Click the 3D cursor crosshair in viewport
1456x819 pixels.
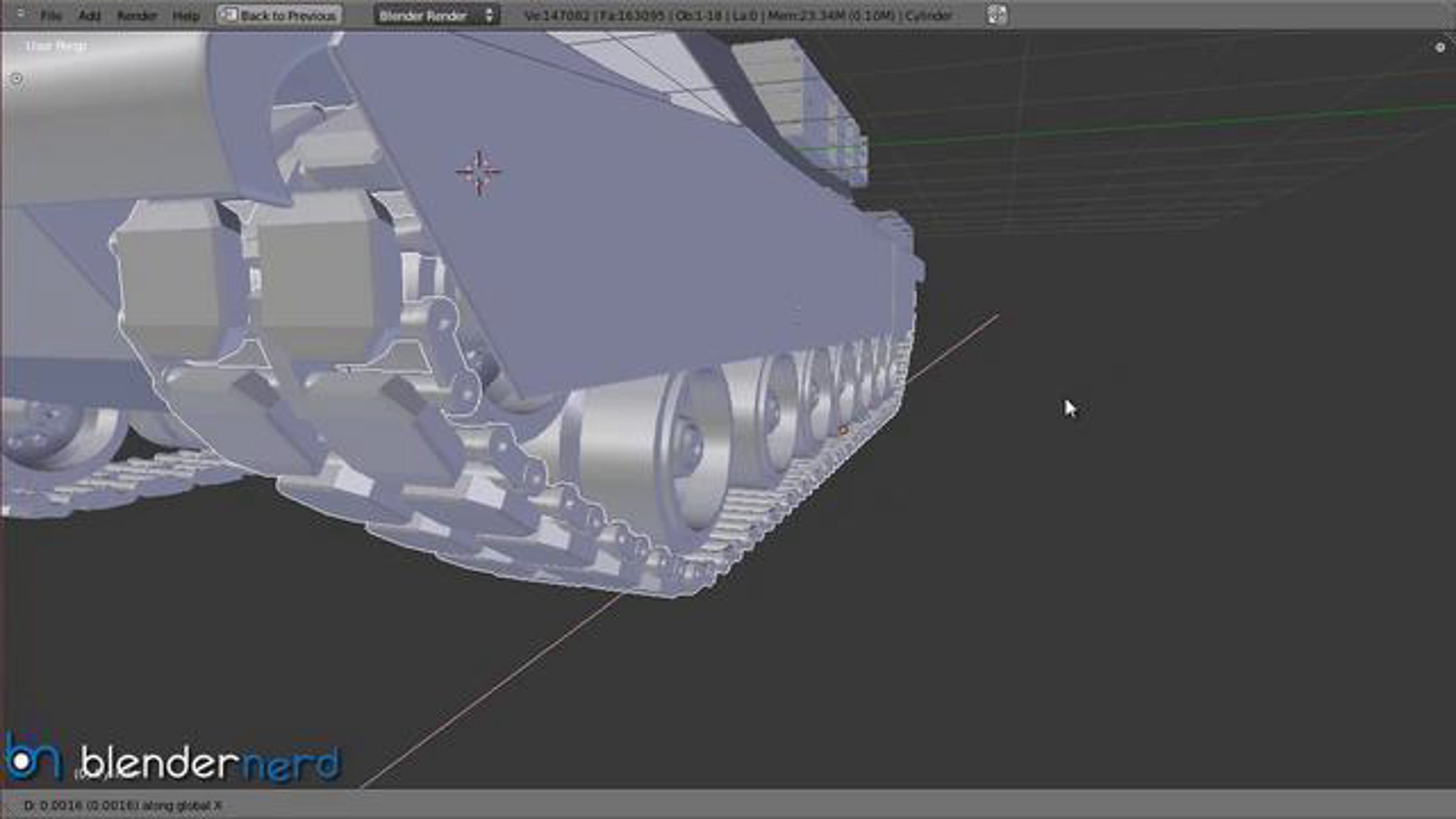[479, 172]
